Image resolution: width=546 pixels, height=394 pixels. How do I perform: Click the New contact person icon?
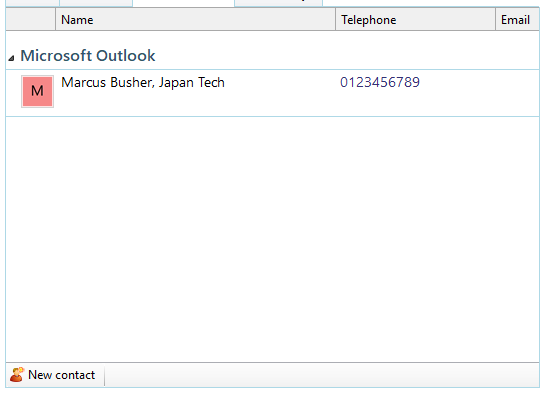pos(17,375)
